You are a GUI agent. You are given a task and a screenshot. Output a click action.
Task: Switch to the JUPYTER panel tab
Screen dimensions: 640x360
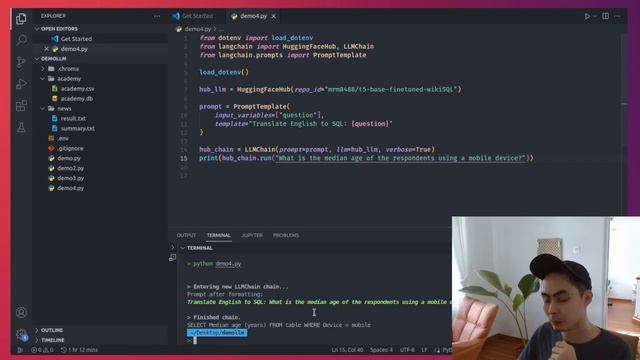click(252, 236)
